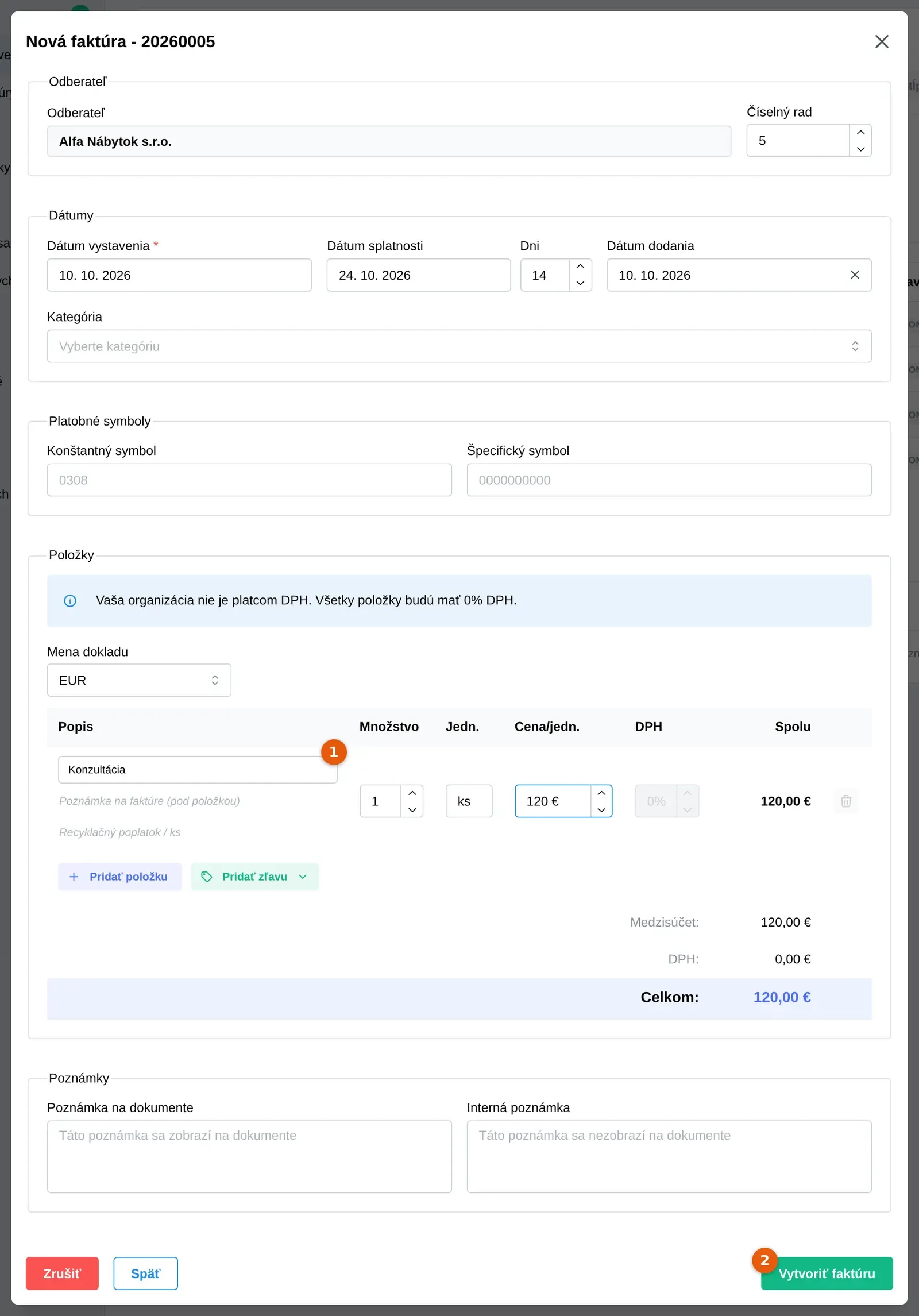Image resolution: width=919 pixels, height=1316 pixels.
Task: Click the Konzultácia description field
Action: point(197,770)
